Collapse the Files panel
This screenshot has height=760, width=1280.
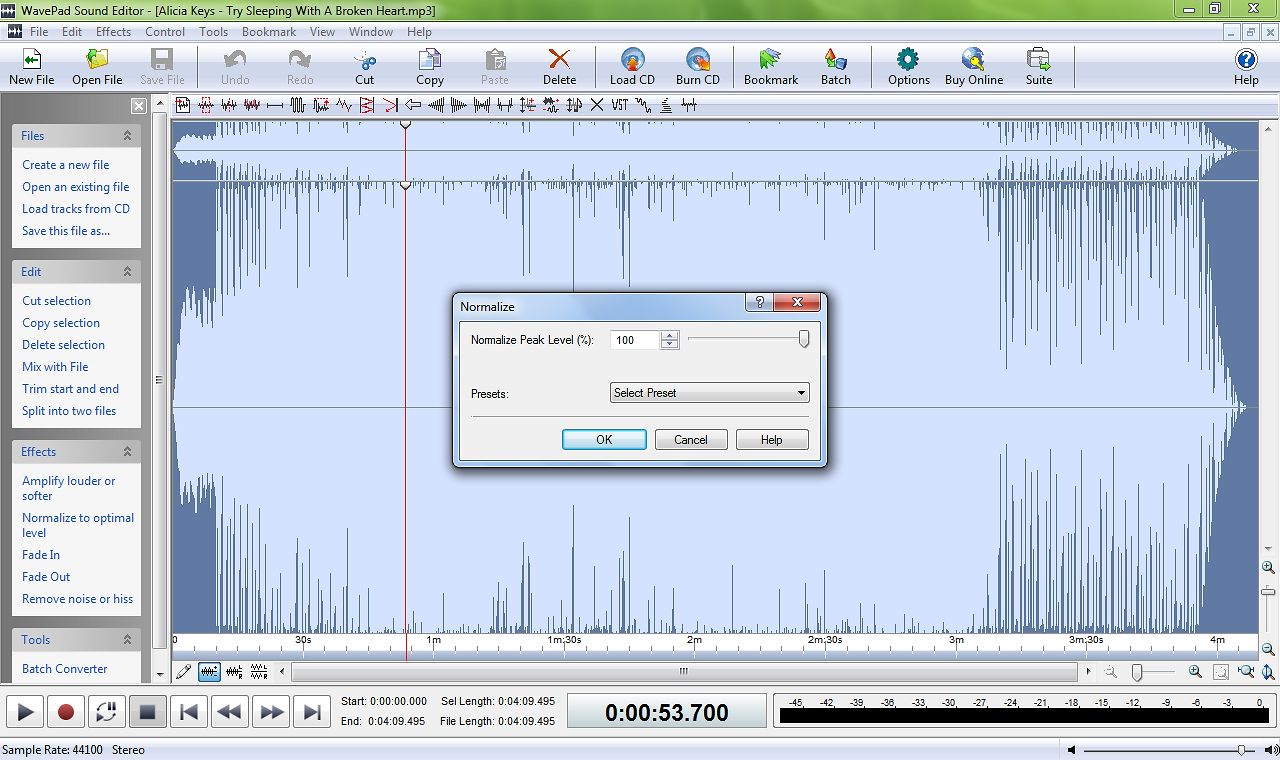127,135
